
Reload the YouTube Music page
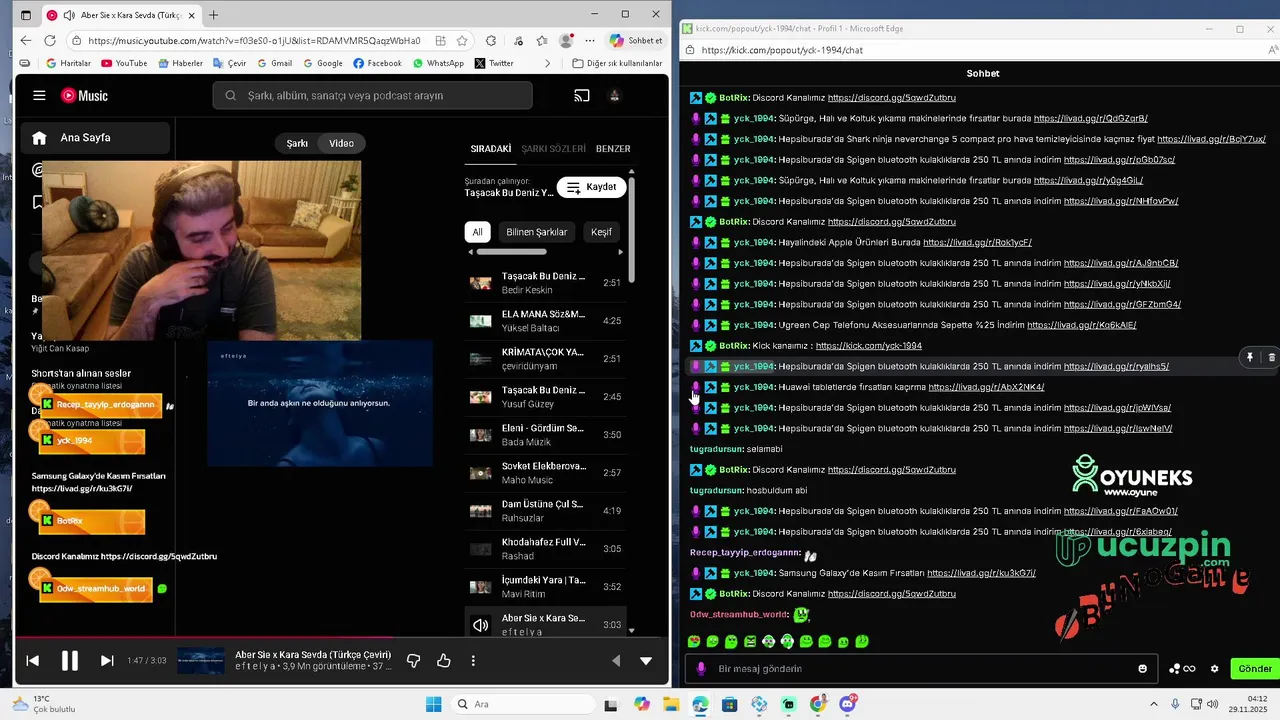tap(52, 41)
